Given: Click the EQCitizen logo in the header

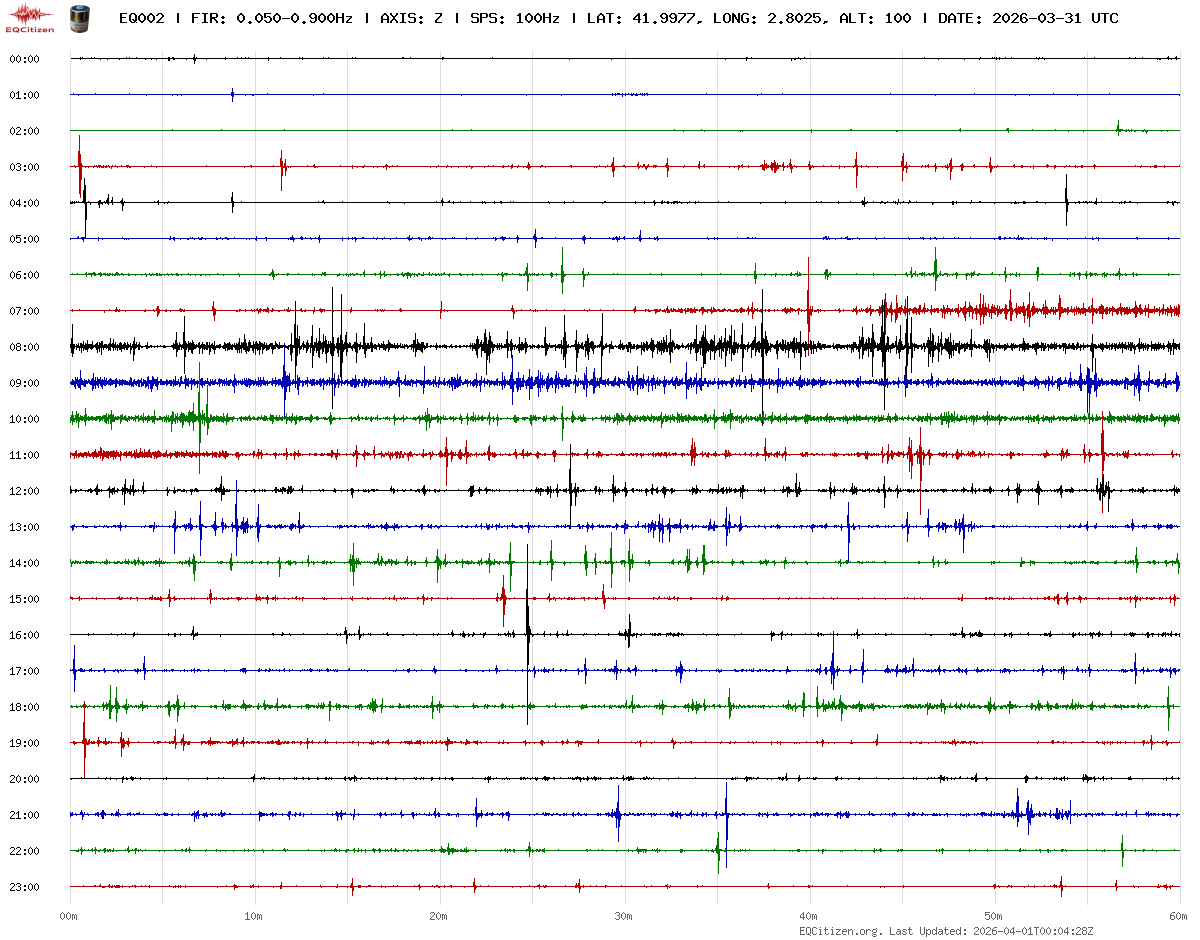Looking at the screenshot, I should (x=29, y=18).
